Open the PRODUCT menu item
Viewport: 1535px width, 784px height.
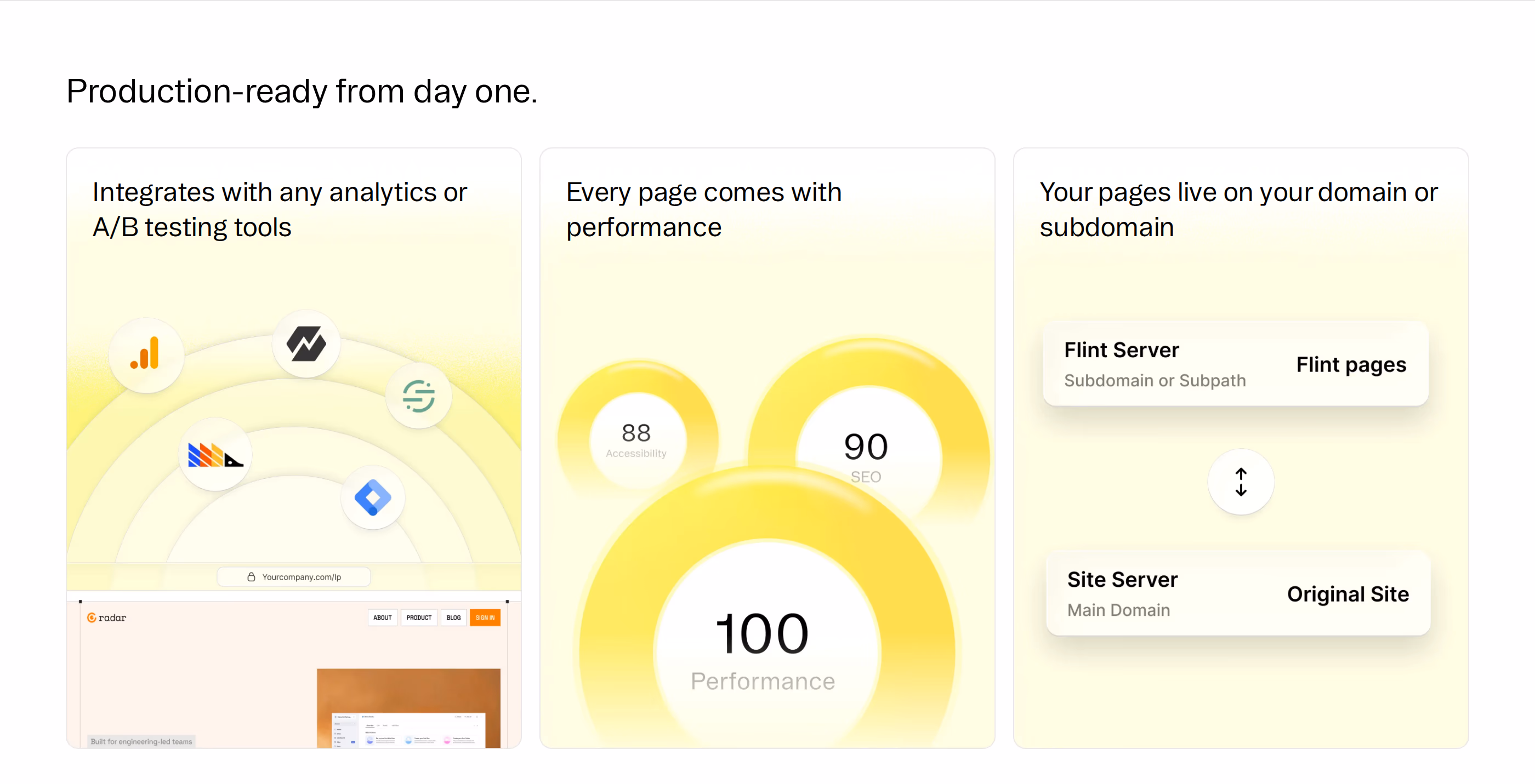click(x=419, y=617)
